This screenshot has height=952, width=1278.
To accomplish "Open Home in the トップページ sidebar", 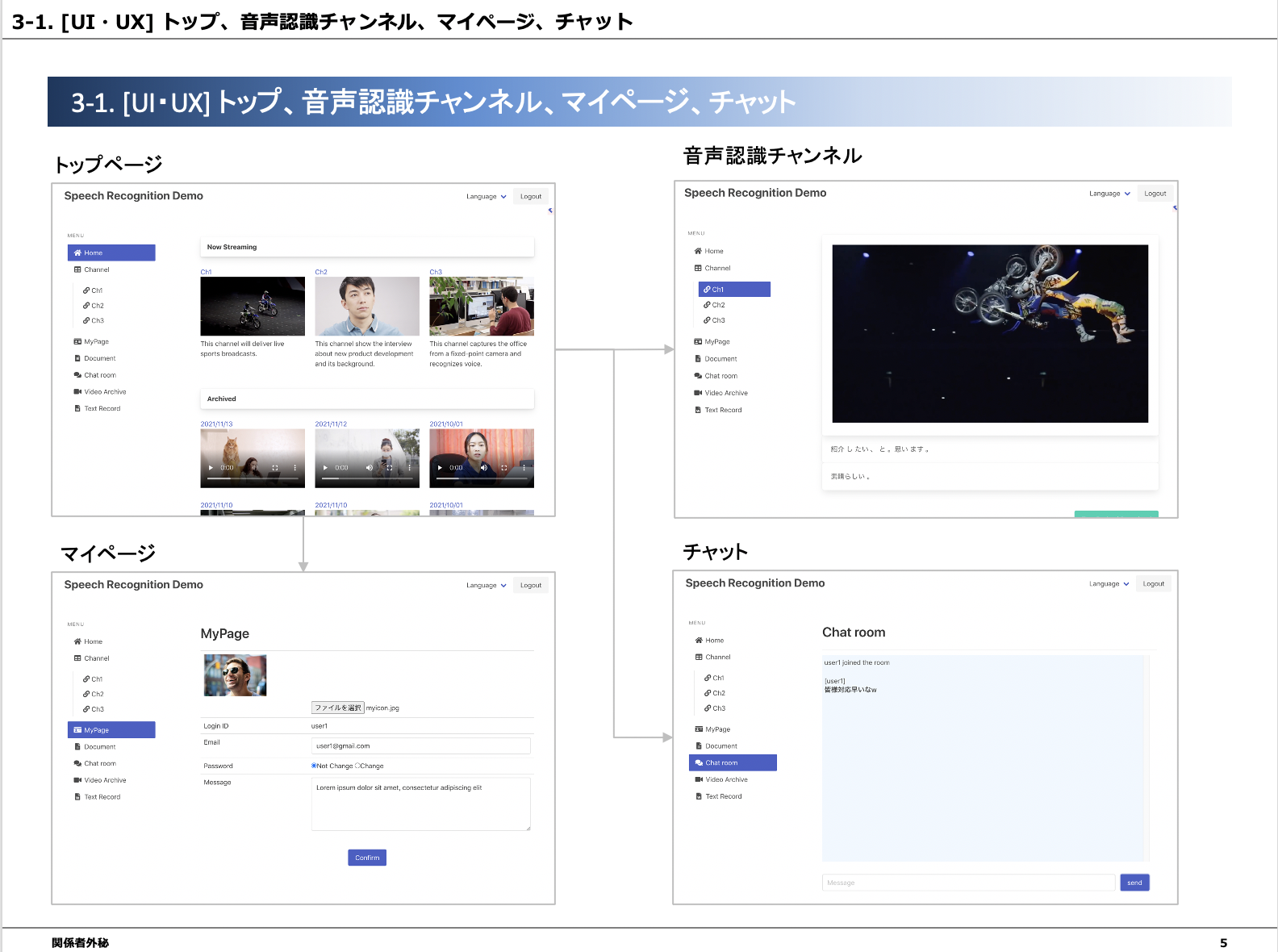I will 111,253.
